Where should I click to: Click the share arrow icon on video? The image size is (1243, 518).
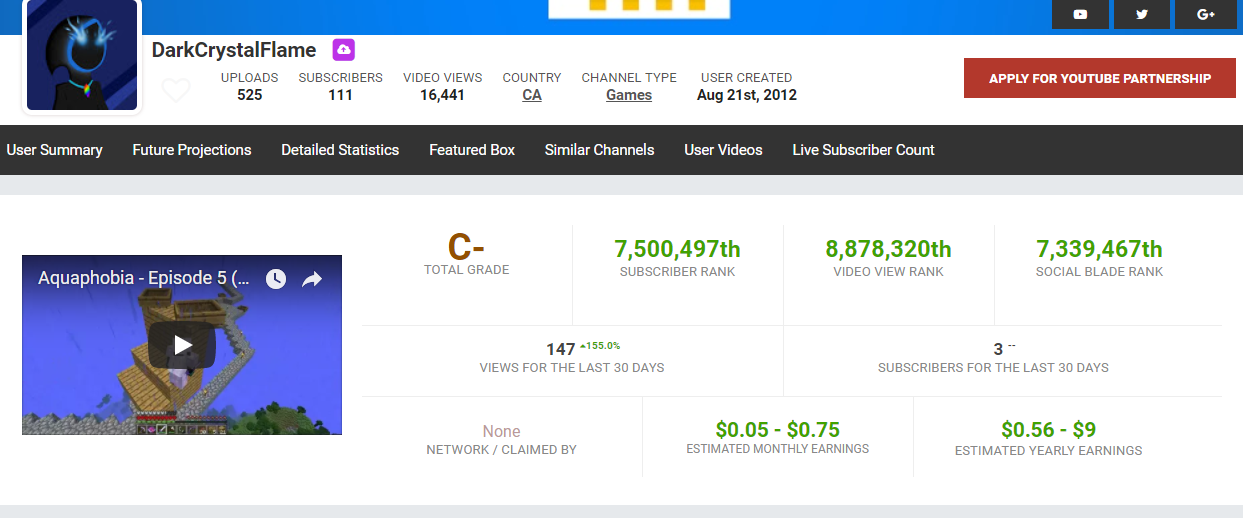pos(312,279)
